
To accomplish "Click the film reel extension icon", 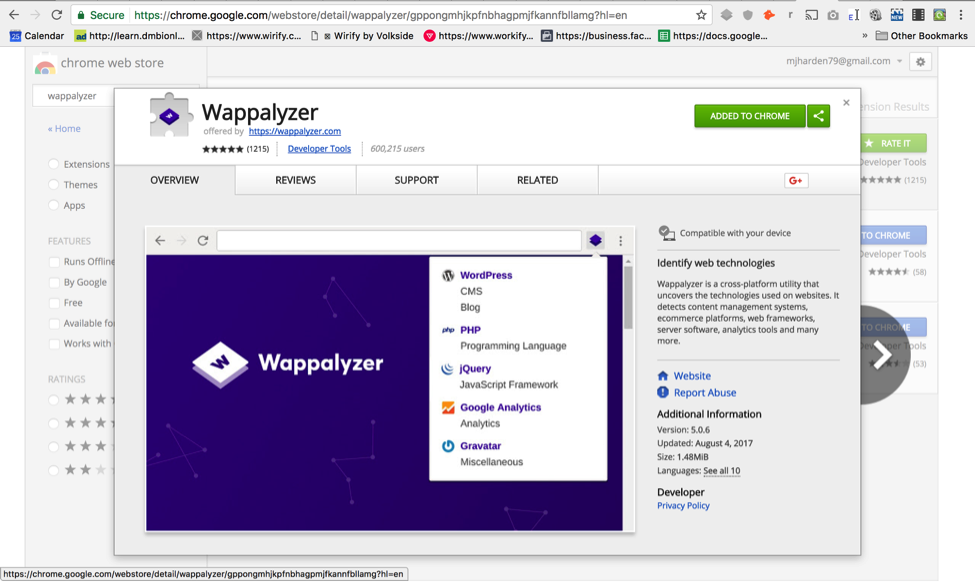I will click(876, 15).
